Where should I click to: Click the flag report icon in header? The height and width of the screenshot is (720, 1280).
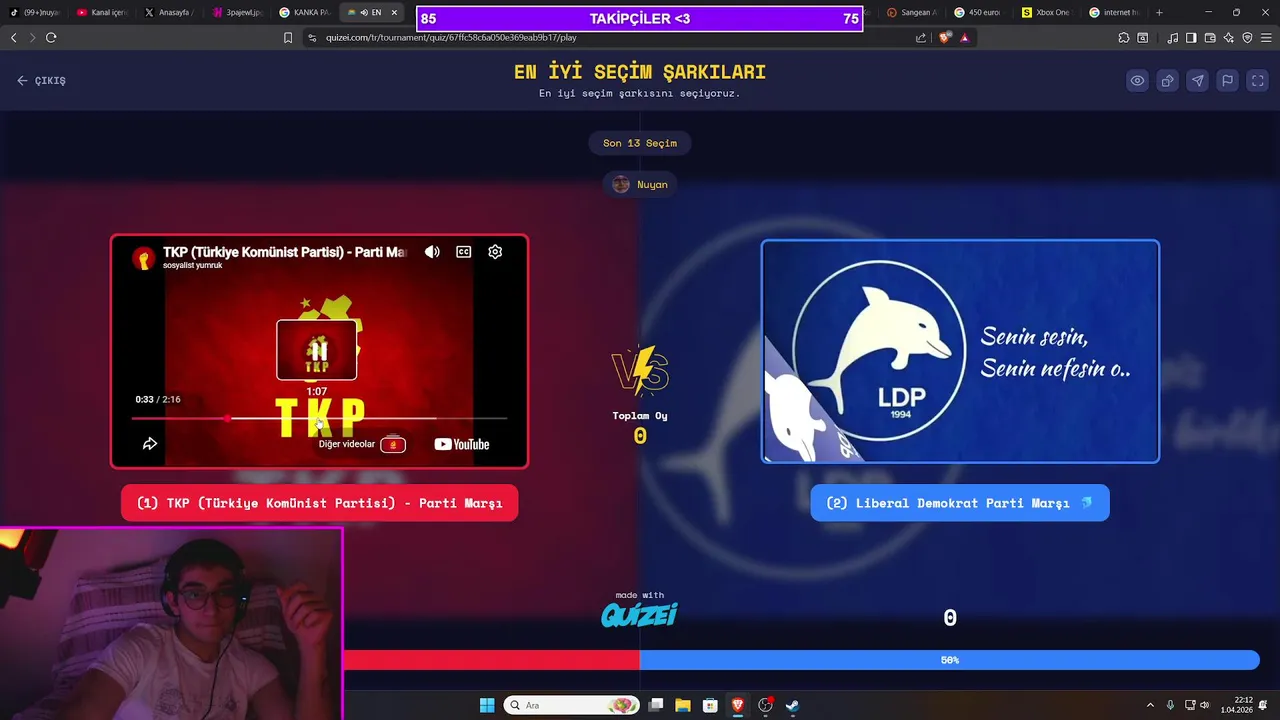pyautogui.click(x=1228, y=81)
